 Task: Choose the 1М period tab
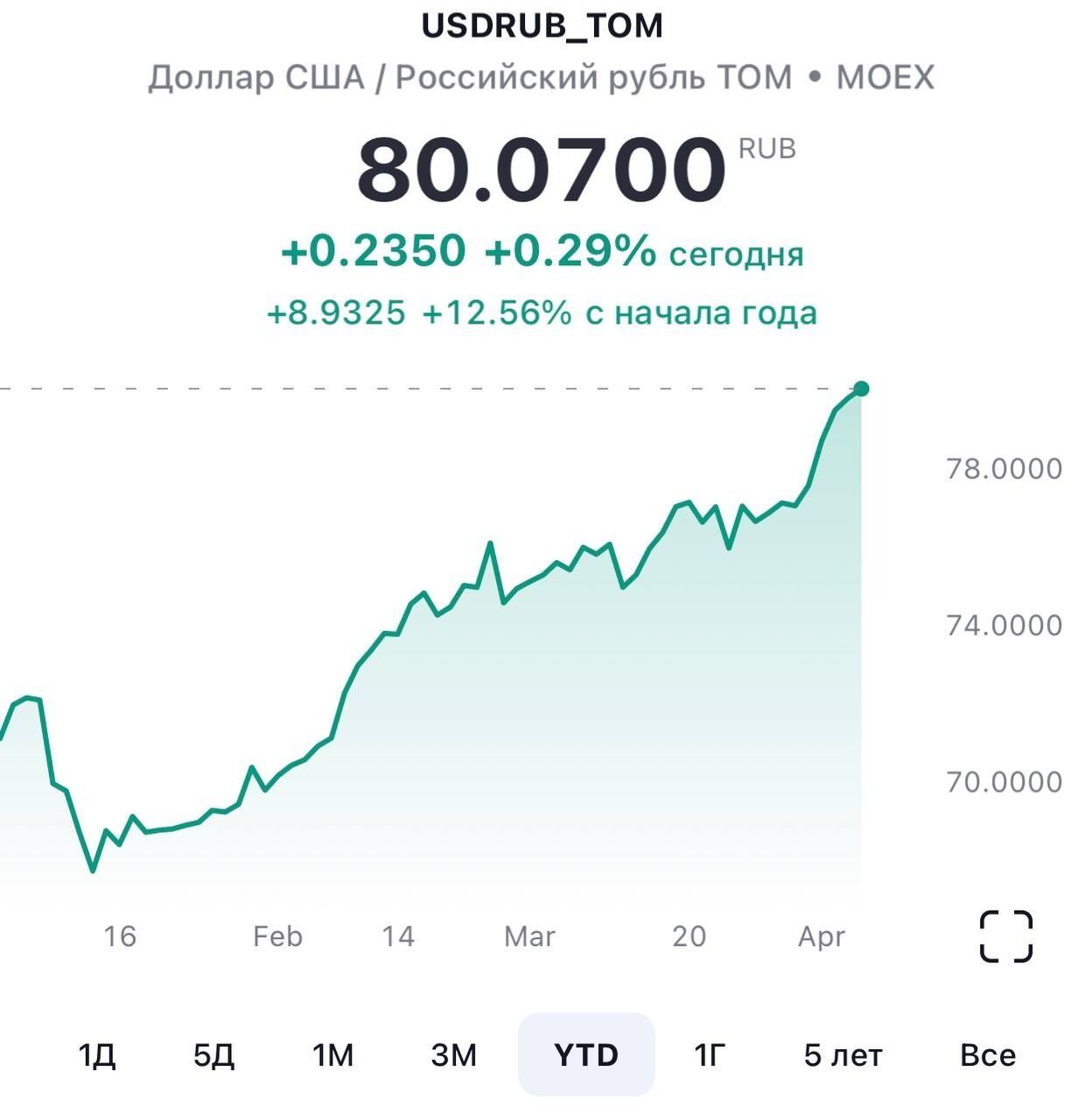pos(333,1055)
